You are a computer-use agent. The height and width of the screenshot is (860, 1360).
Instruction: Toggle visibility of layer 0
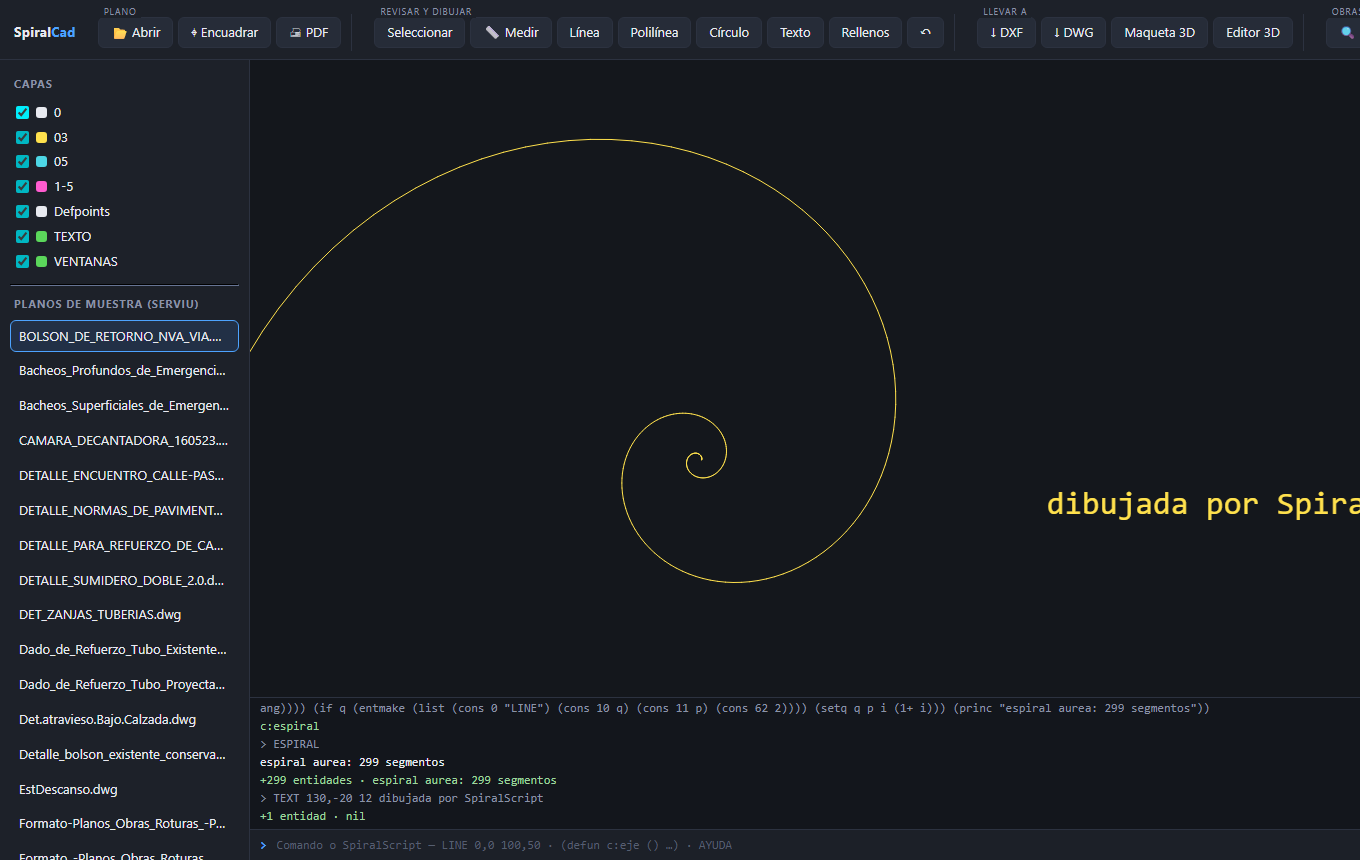(22, 113)
